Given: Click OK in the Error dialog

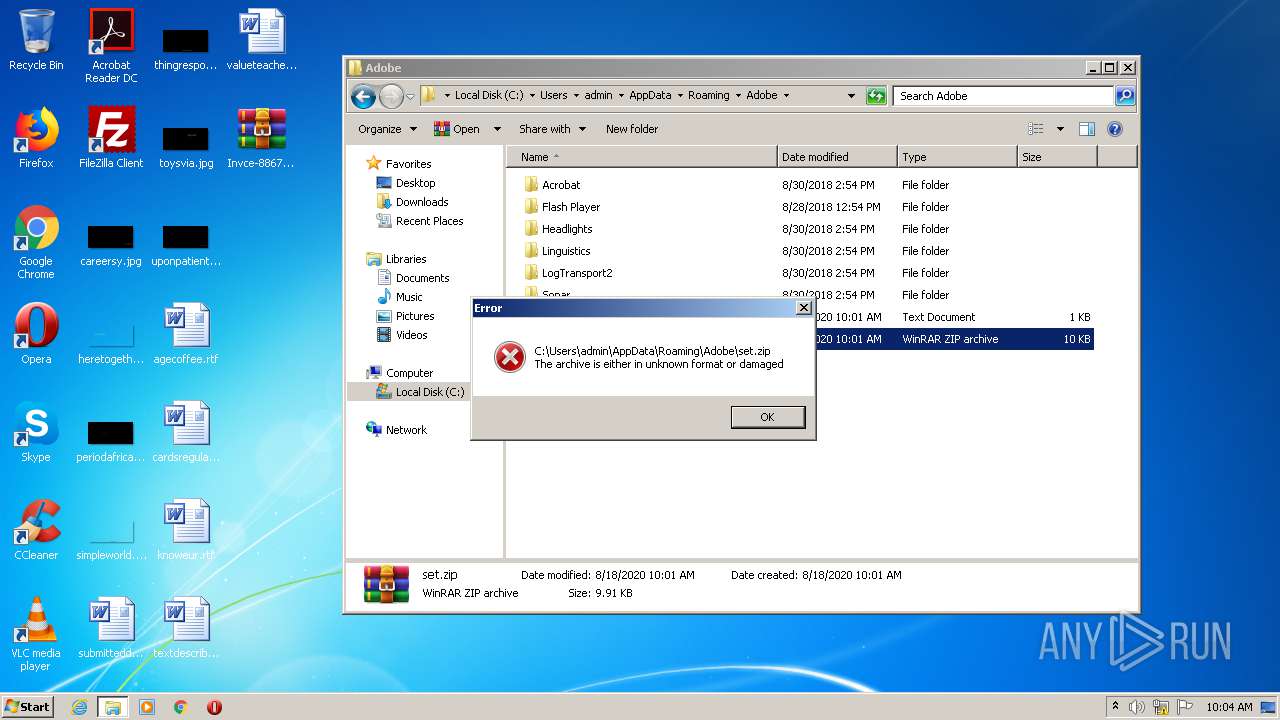Looking at the screenshot, I should (767, 417).
